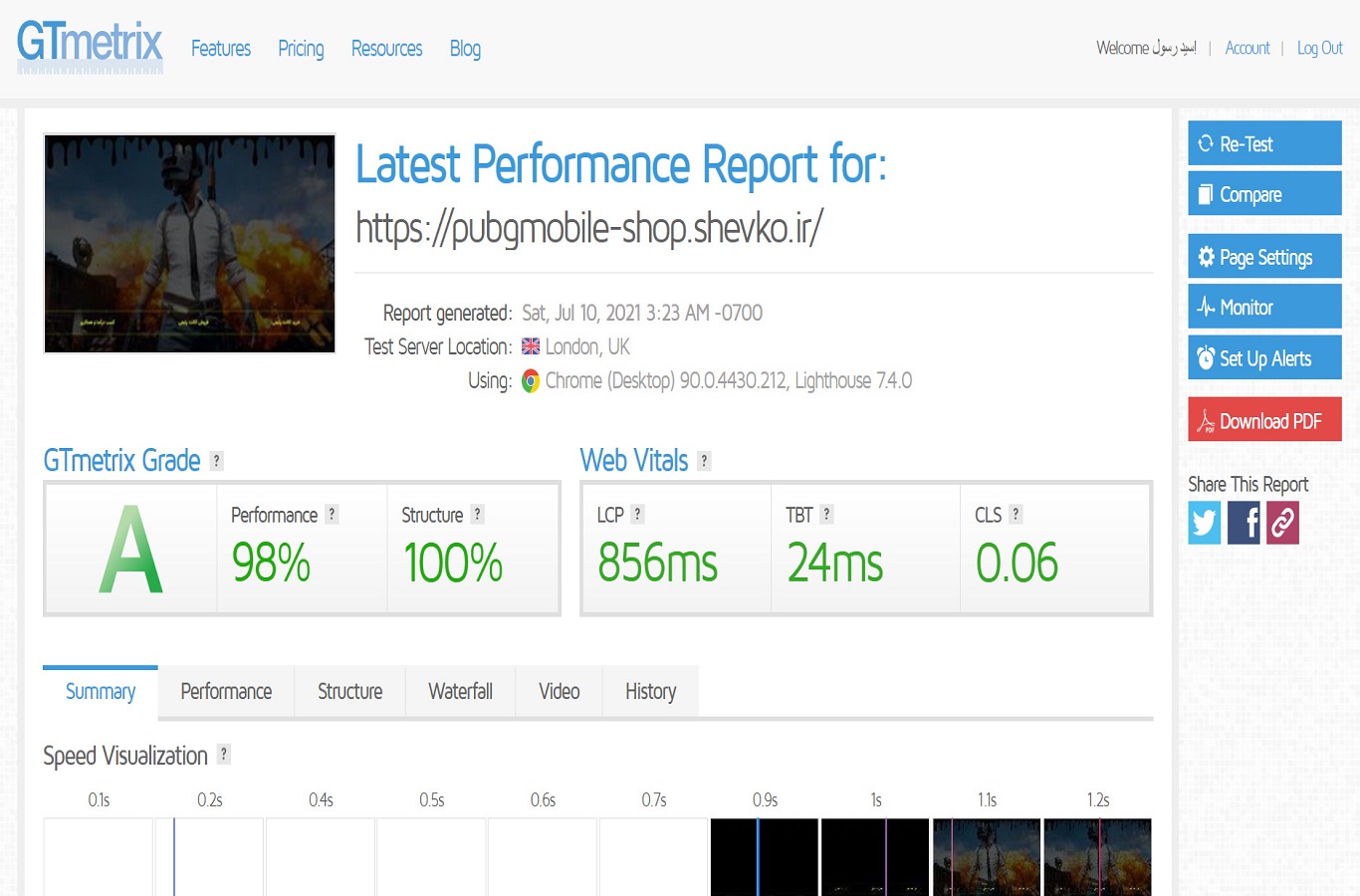Open the Account link

[1247, 48]
